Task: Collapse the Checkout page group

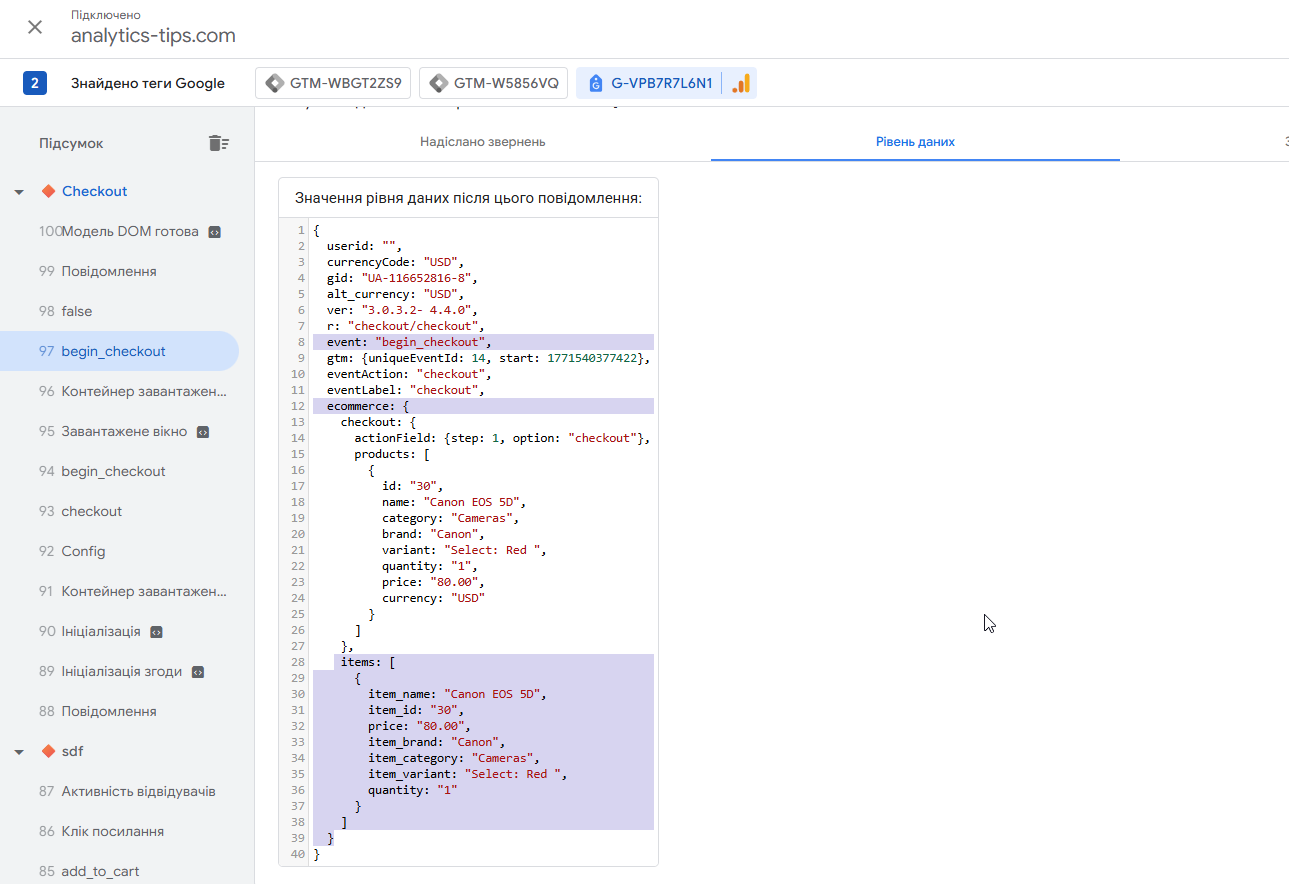Action: pos(19,192)
